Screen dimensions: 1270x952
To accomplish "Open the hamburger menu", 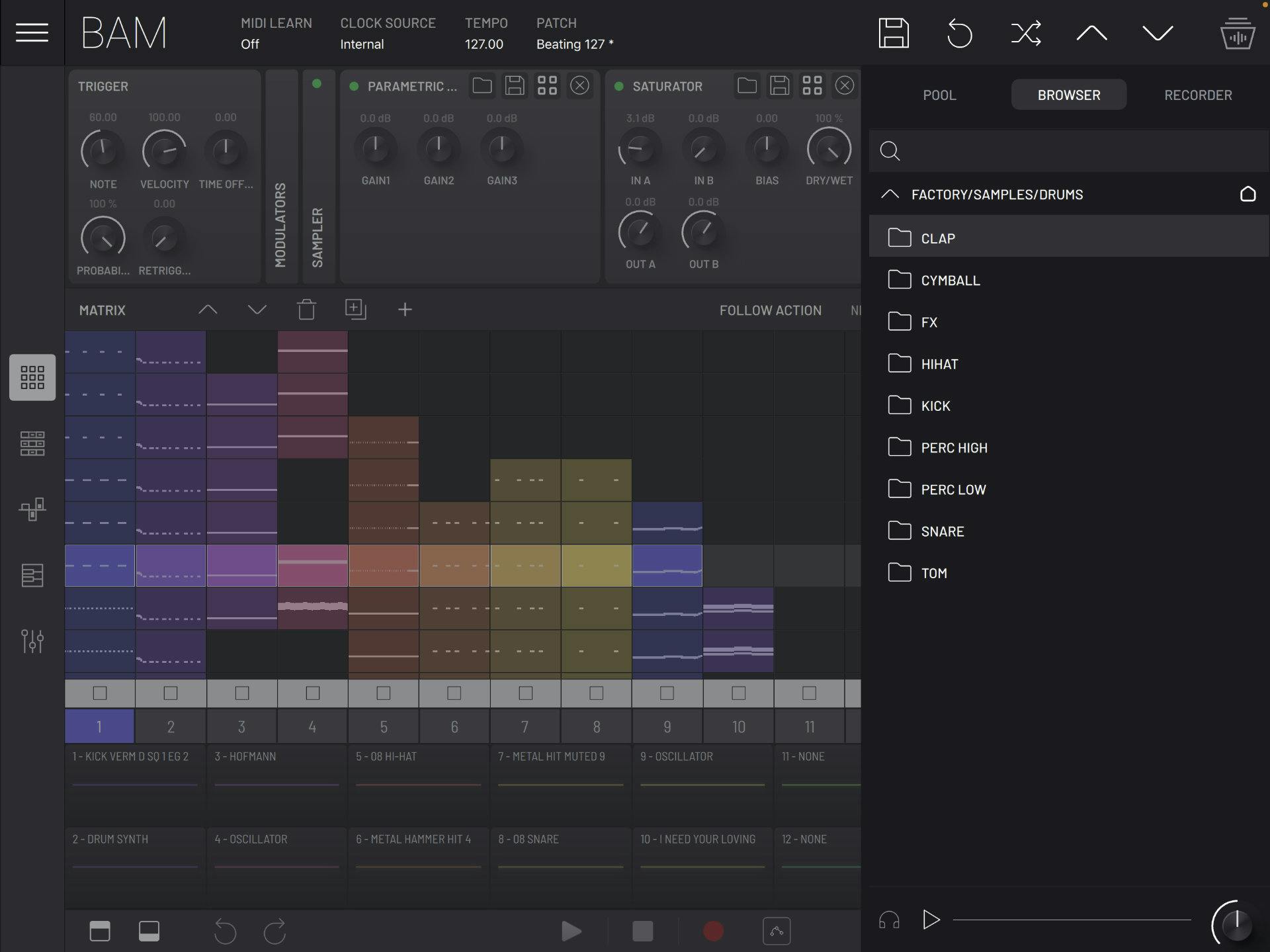I will click(31, 32).
